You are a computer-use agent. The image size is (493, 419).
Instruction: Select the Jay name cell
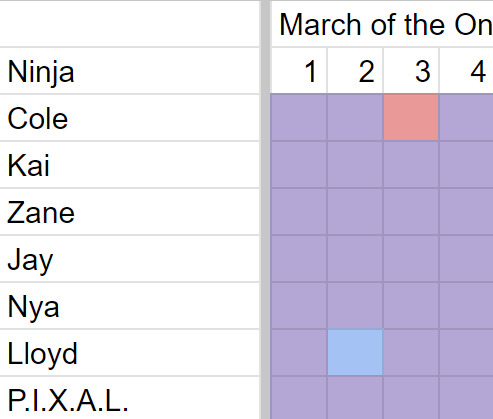pos(129,259)
